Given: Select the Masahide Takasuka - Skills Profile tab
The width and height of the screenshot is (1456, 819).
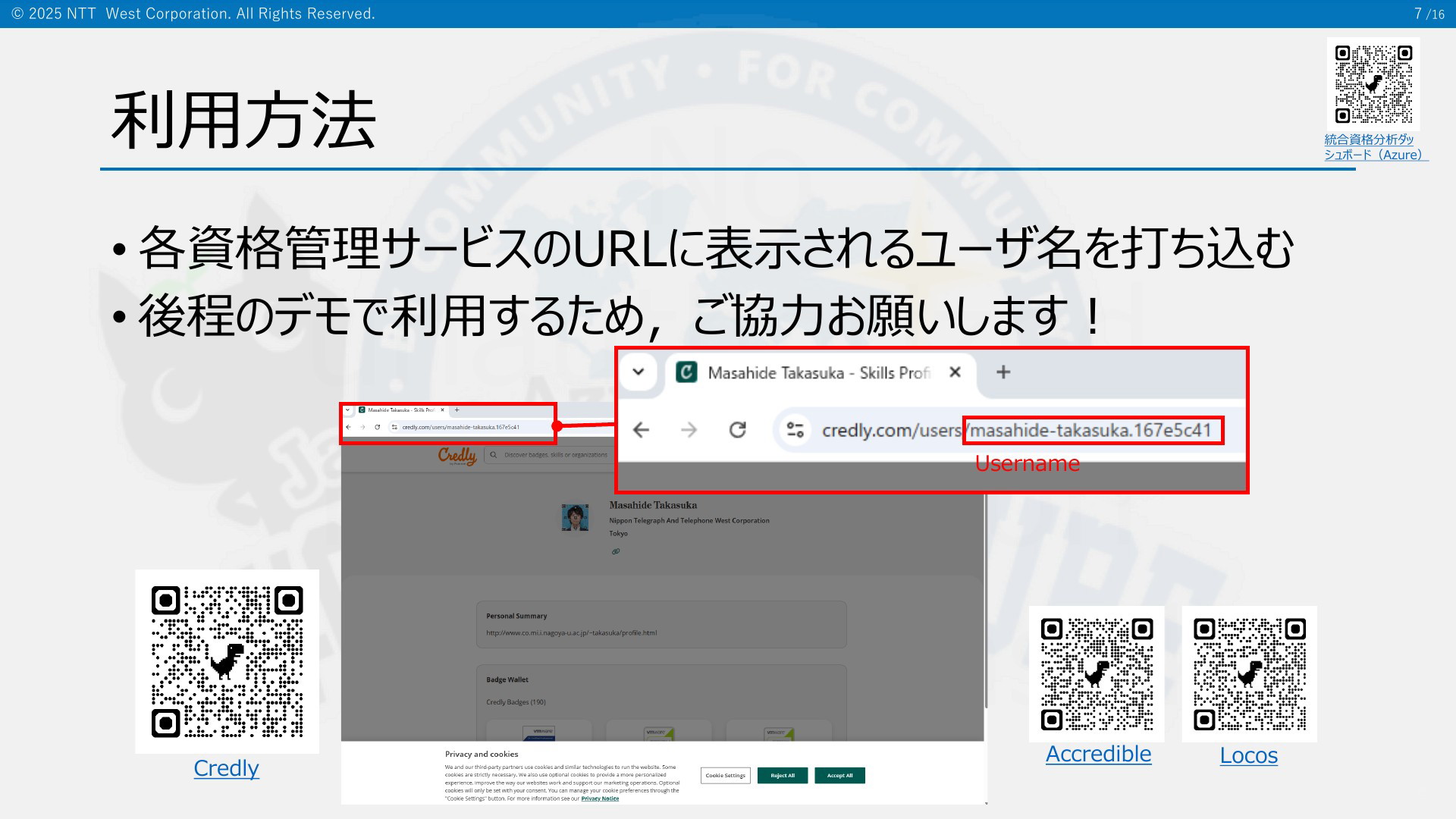Looking at the screenshot, I should [x=819, y=372].
